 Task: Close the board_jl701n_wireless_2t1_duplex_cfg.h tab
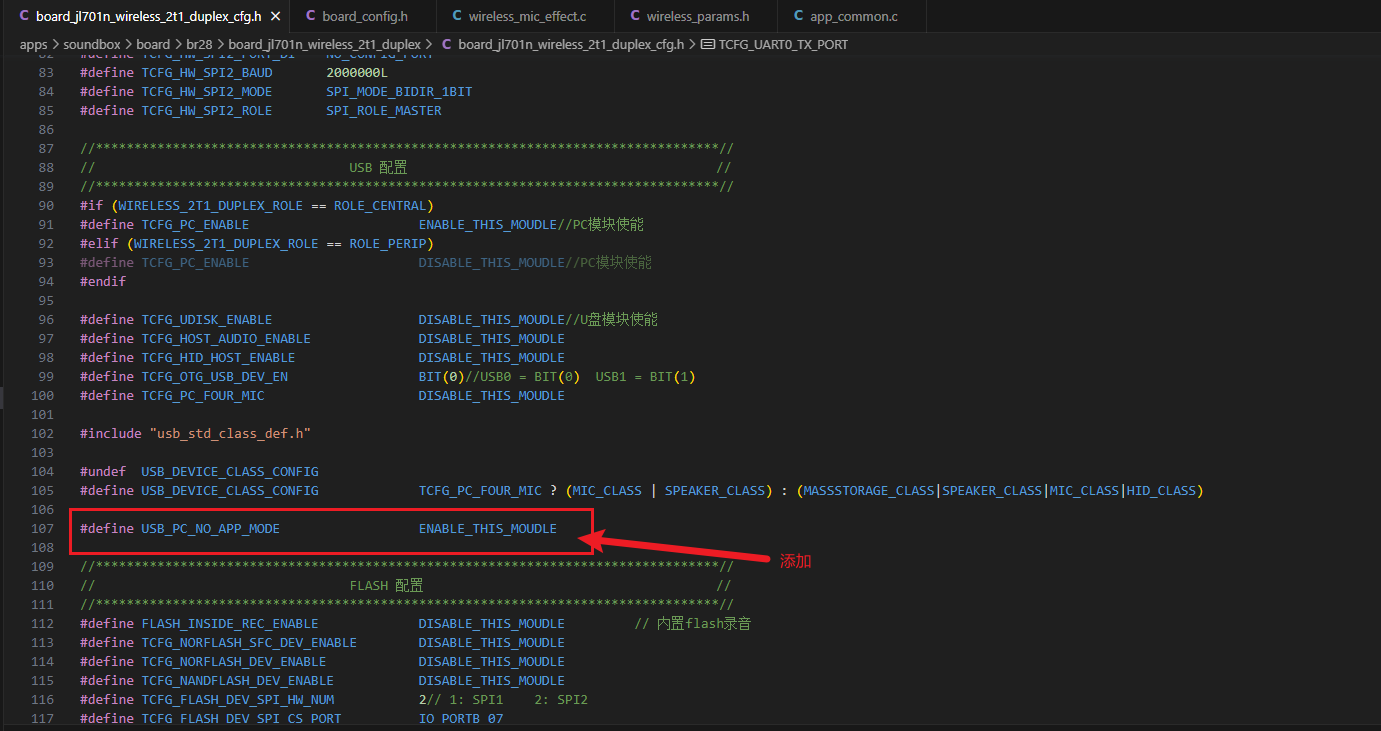[x=275, y=16]
